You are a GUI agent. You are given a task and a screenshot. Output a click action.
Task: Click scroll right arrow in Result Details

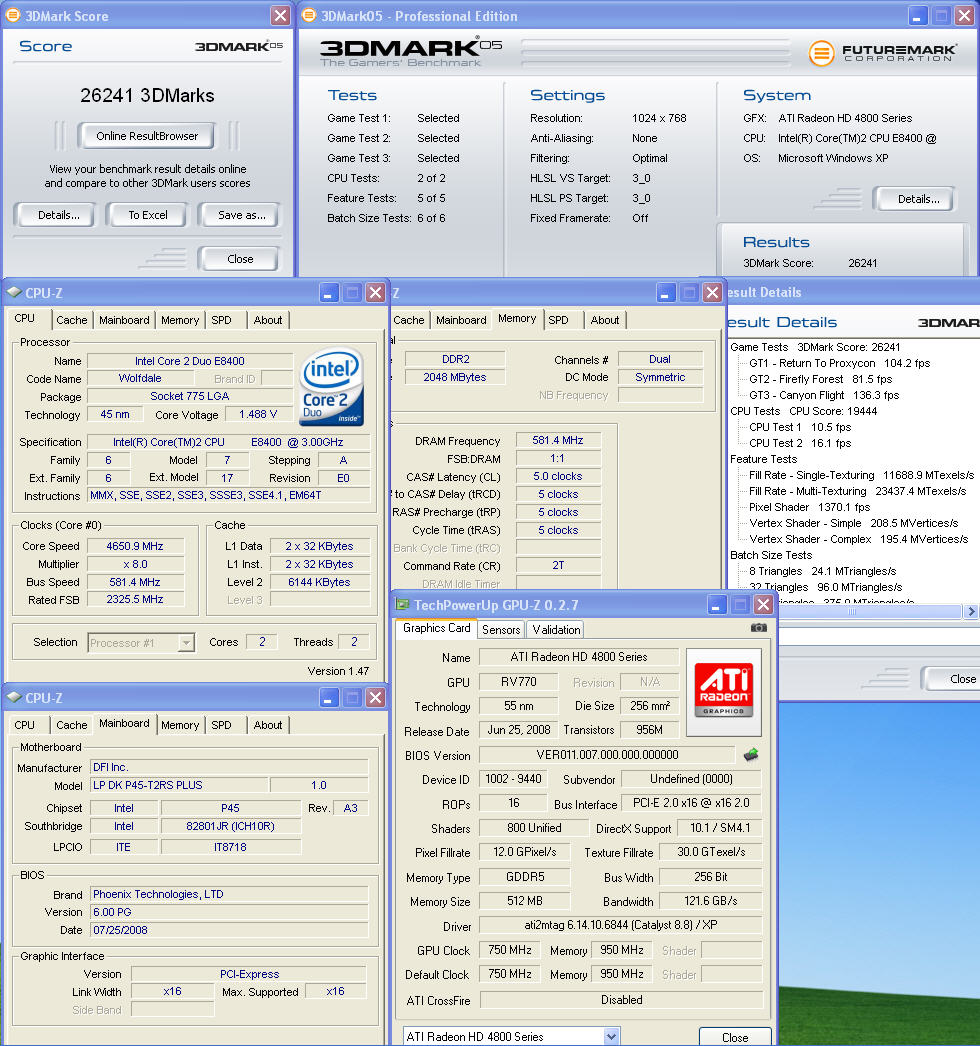point(971,611)
